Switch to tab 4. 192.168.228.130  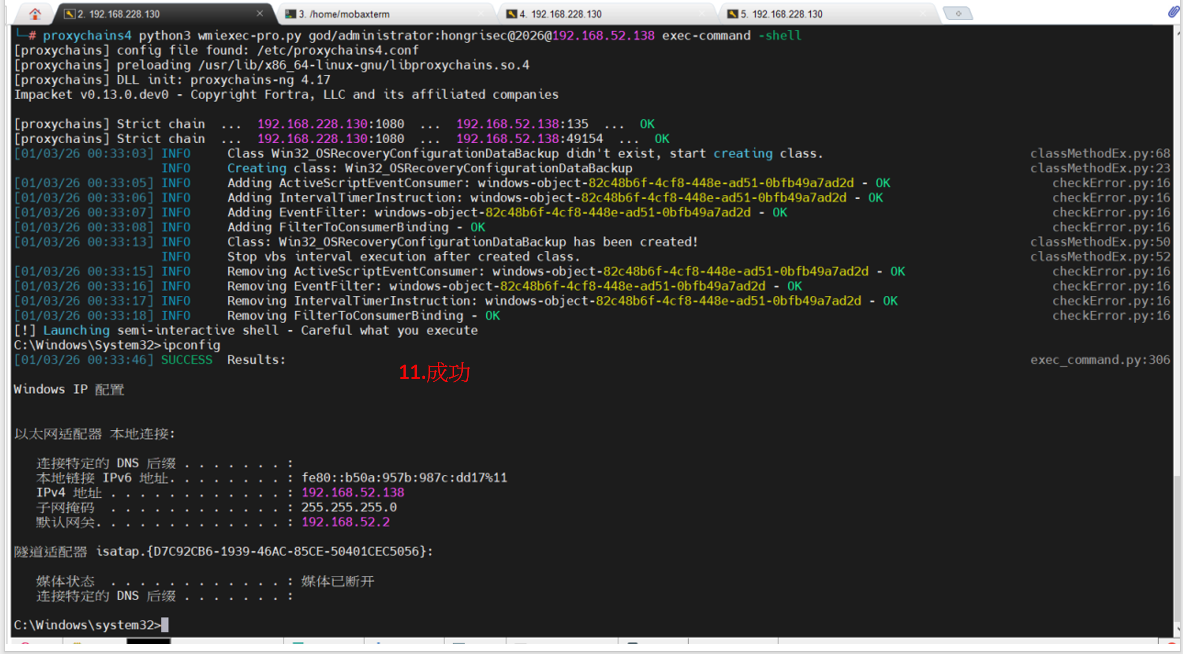coord(607,14)
